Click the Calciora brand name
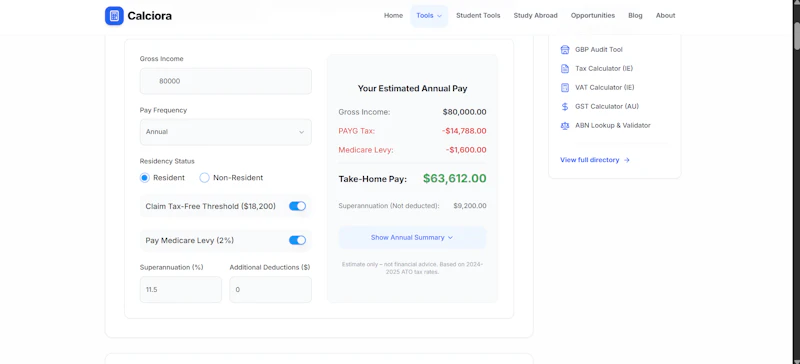 [149, 16]
